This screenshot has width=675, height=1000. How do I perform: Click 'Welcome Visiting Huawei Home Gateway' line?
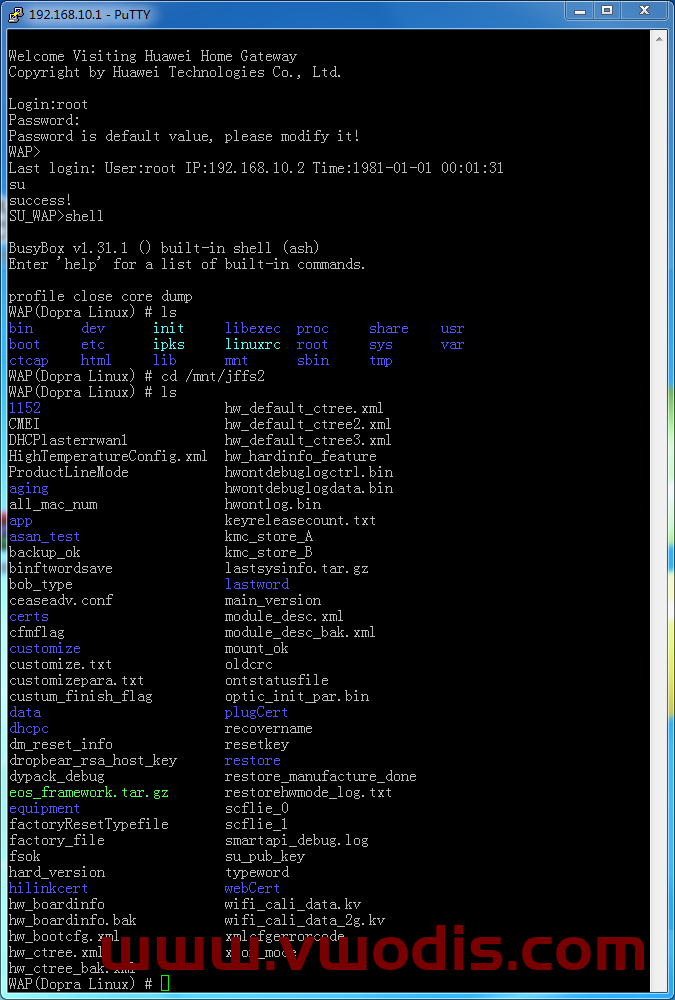tap(152, 56)
